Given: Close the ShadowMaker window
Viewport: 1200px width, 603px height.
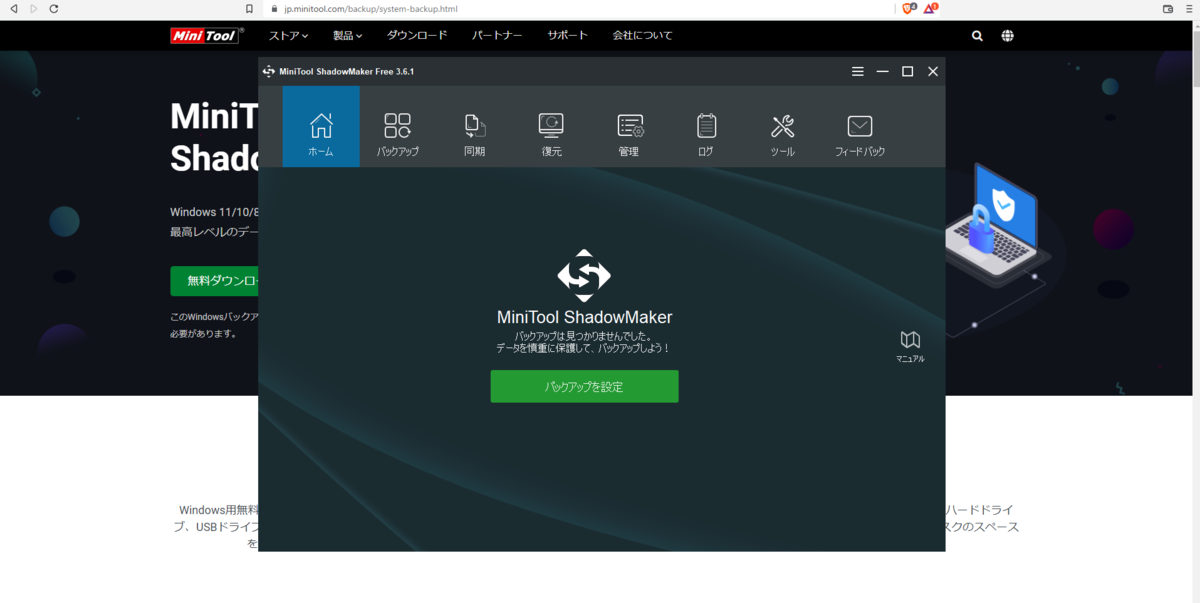Looking at the screenshot, I should (933, 71).
